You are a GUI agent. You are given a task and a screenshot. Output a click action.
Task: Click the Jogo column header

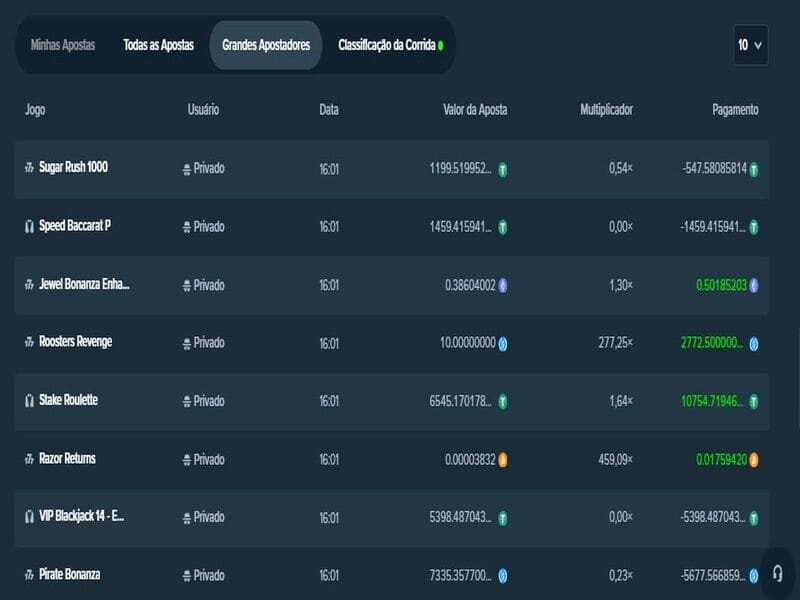(x=35, y=110)
